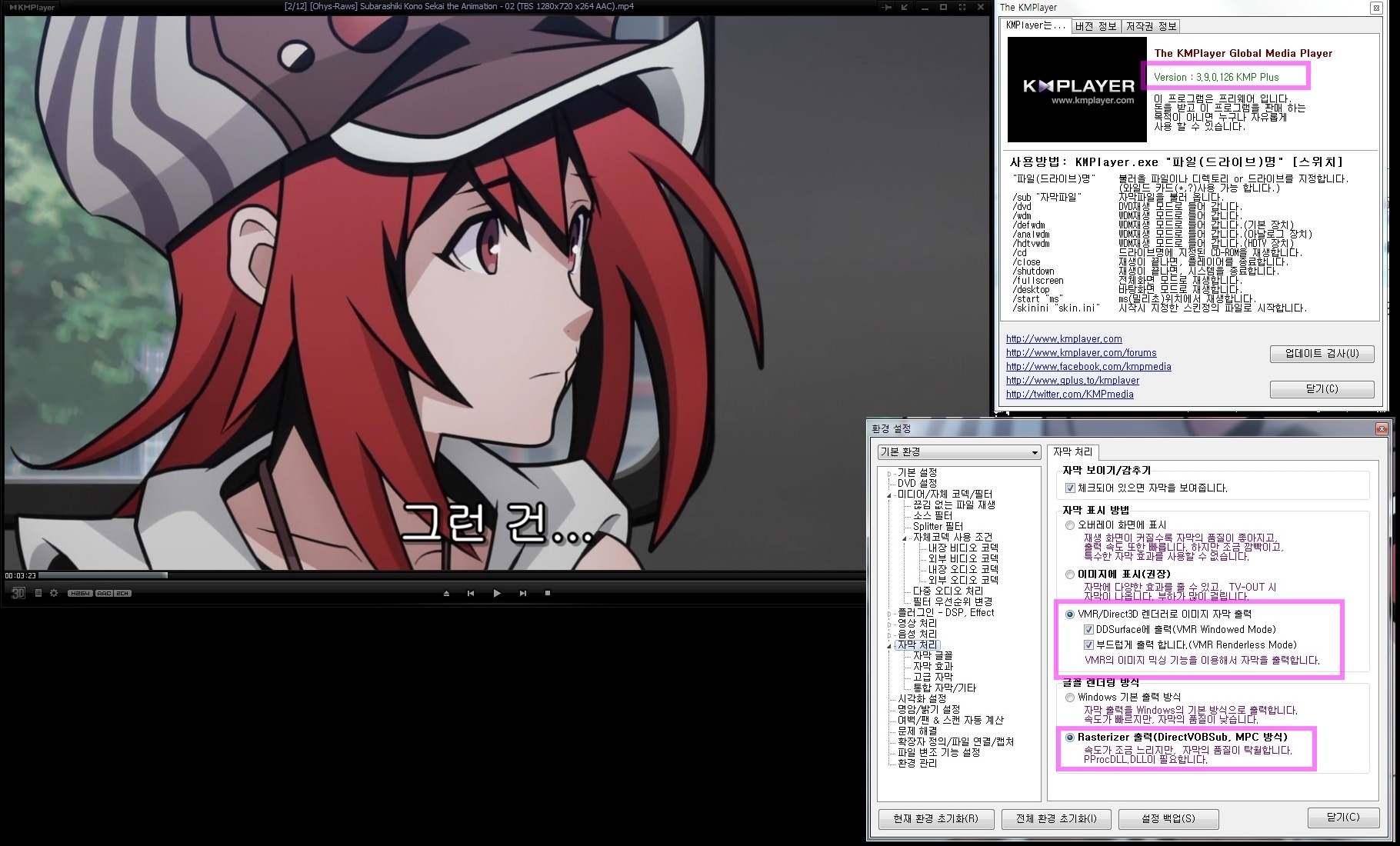Open the 문제 해결 tree item
The width and height of the screenshot is (1400, 846).
coord(917,731)
